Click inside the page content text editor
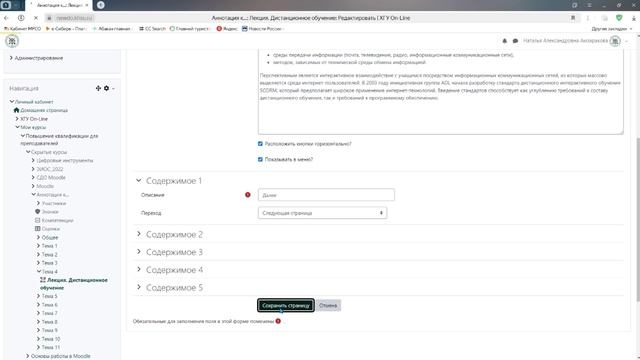Image resolution: width=640 pixels, height=360 pixels. click(x=440, y=92)
